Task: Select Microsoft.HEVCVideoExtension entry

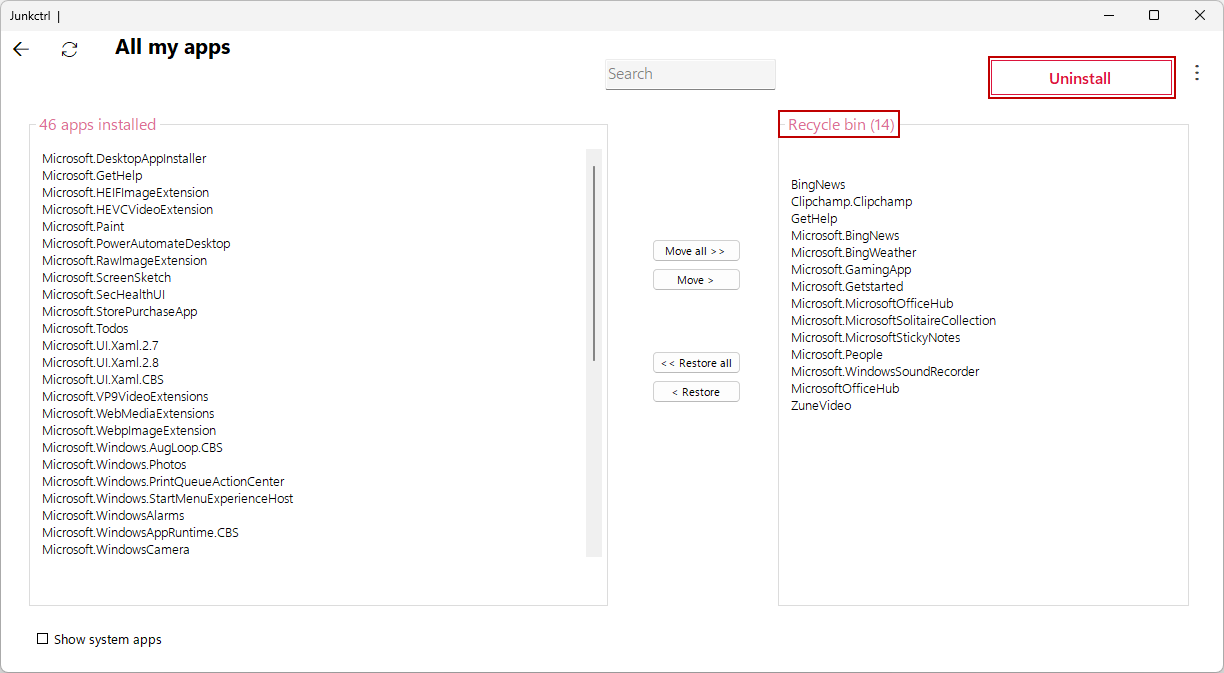Action: [x=127, y=210]
